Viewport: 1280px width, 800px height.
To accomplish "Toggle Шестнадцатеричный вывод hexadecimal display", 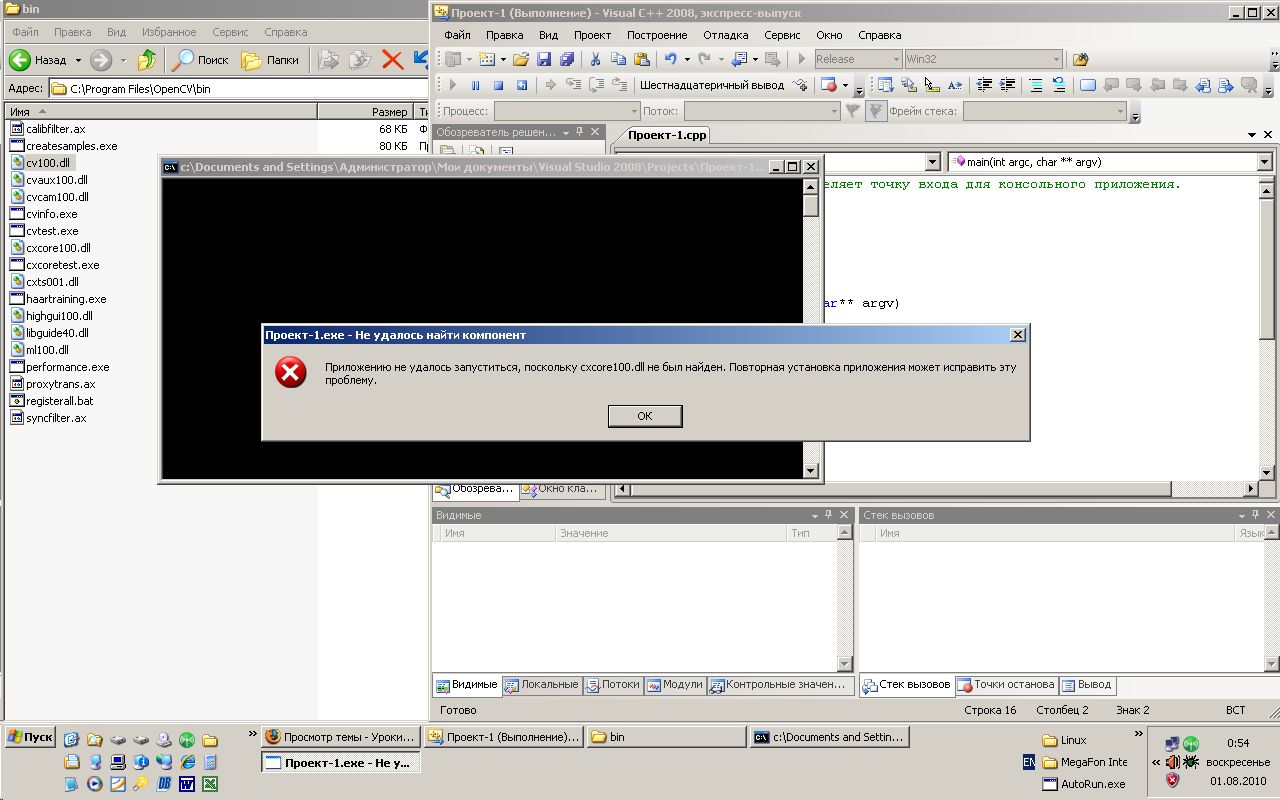I will 711,86.
